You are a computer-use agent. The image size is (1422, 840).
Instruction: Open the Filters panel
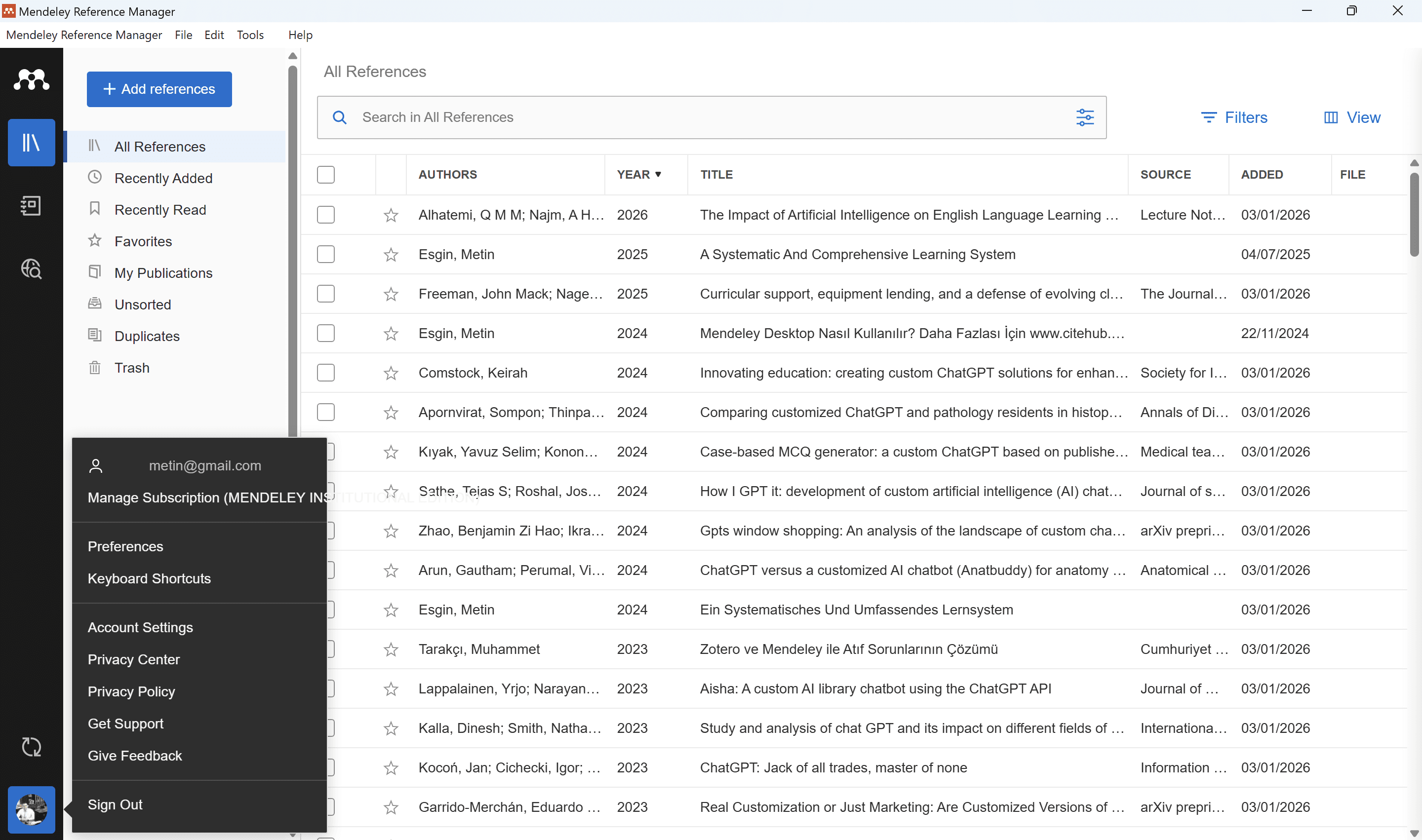click(x=1234, y=117)
